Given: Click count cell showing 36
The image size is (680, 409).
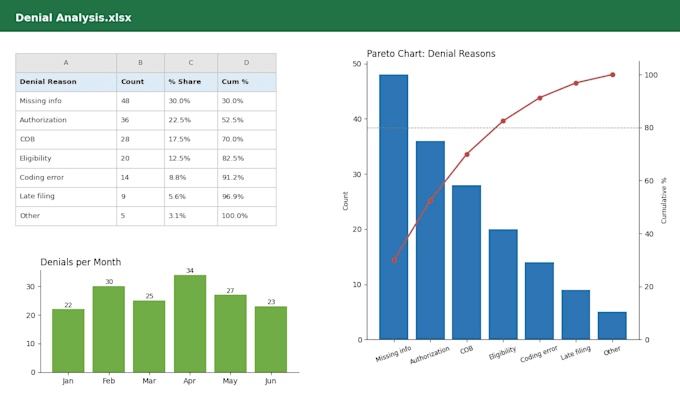Looking at the screenshot, I should tap(140, 120).
